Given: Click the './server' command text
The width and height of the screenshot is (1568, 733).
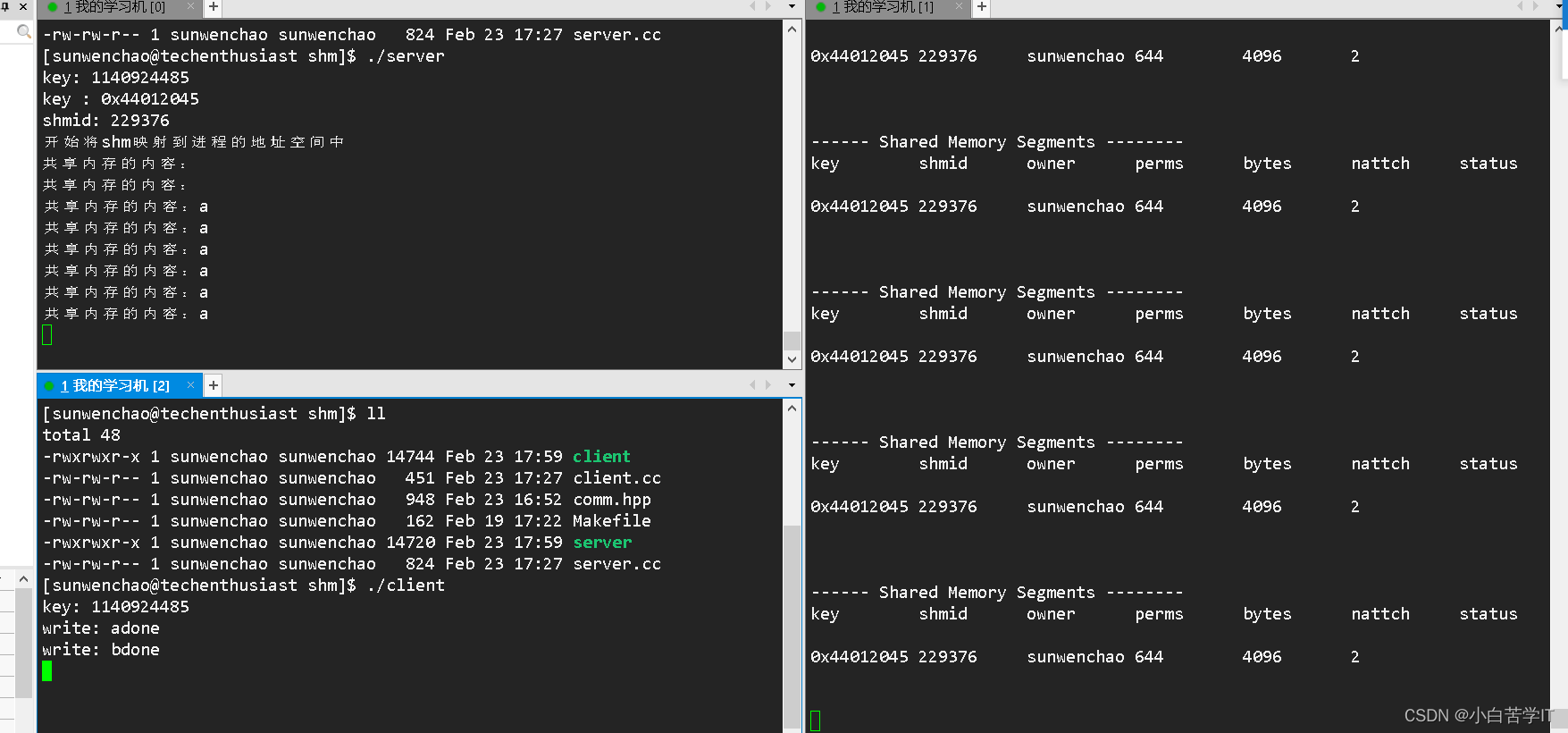Looking at the screenshot, I should (406, 56).
